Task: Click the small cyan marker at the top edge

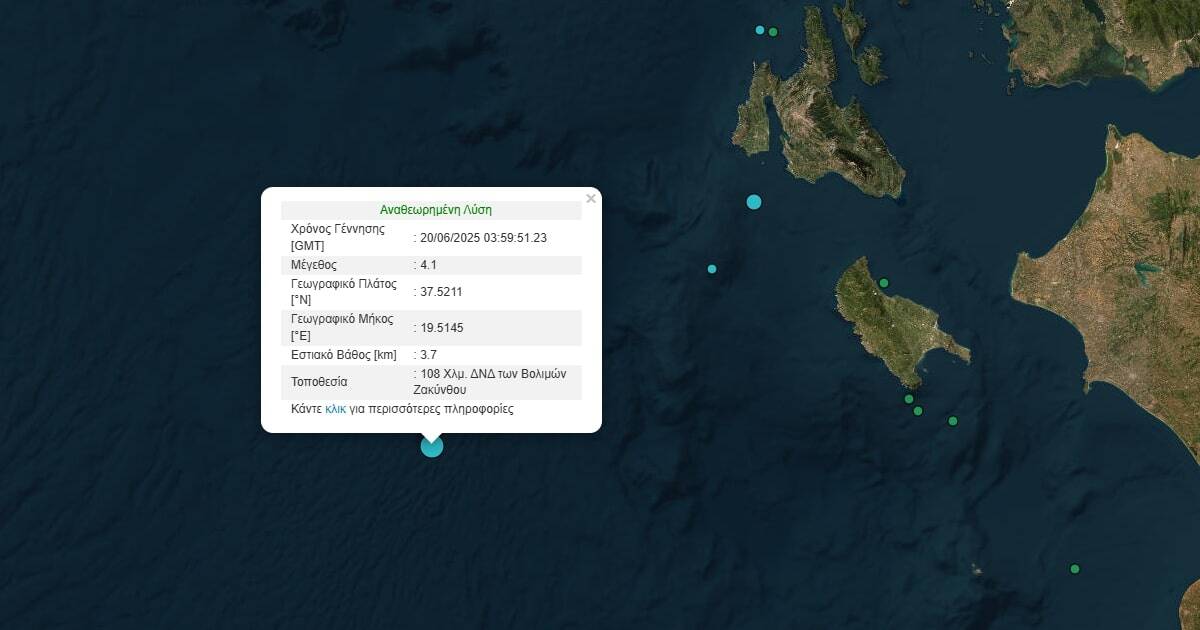Action: coord(760,30)
